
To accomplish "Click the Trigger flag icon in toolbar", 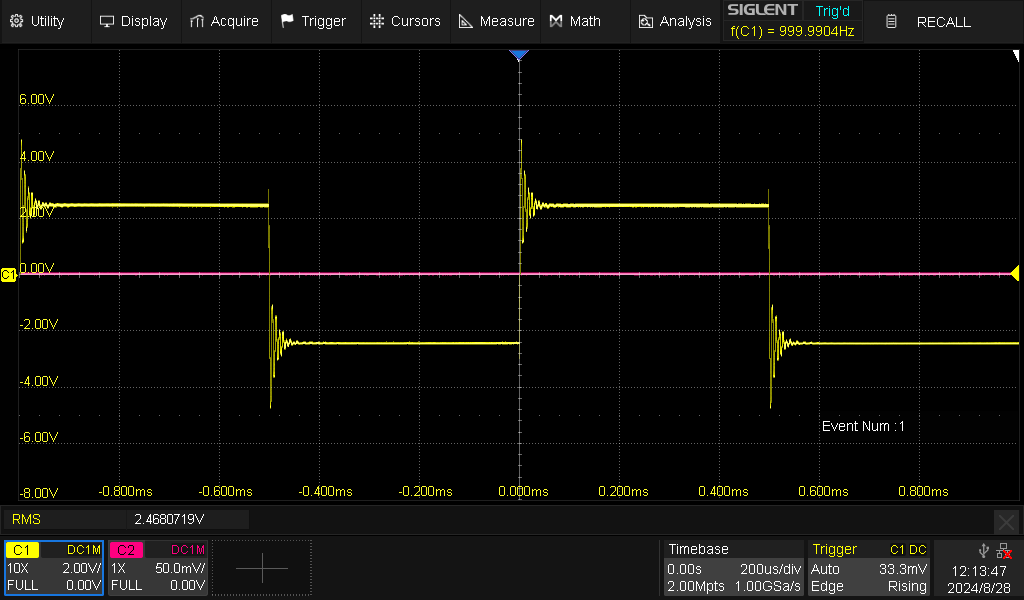I will (288, 21).
